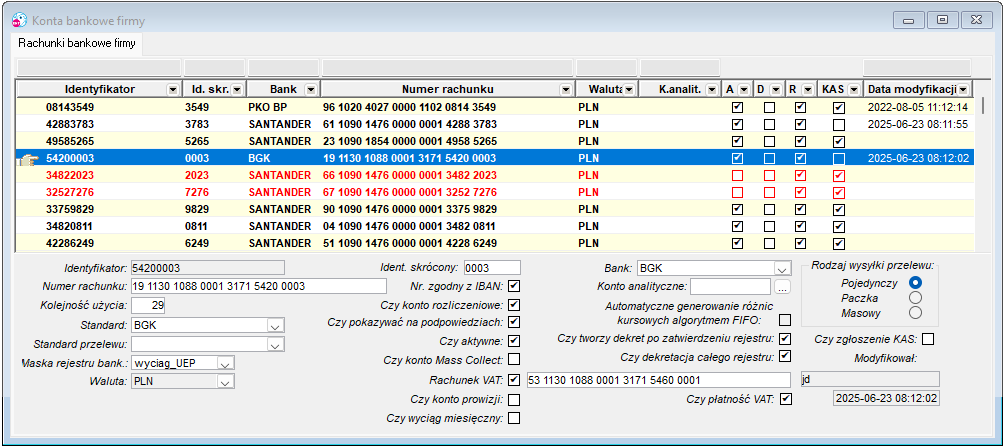1004x447 pixels.
Task: Expand the Waluta combo box in the form
Action: (x=225, y=382)
